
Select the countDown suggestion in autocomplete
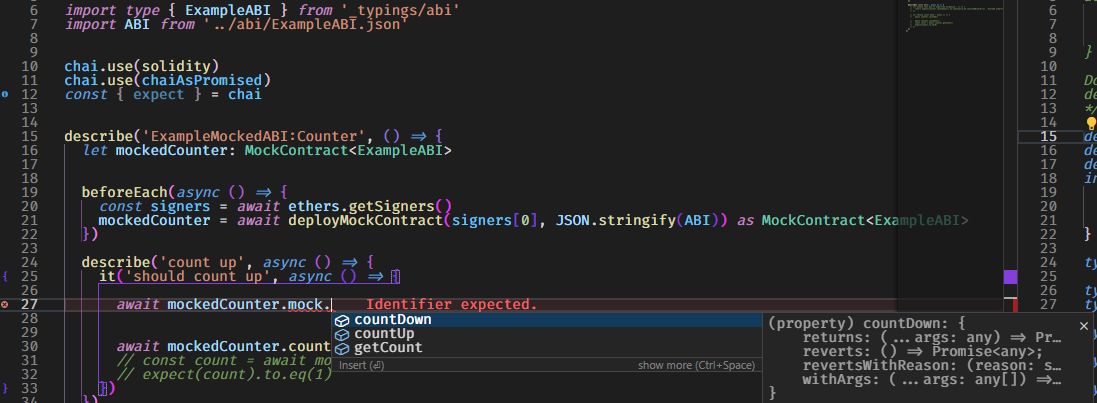point(546,320)
